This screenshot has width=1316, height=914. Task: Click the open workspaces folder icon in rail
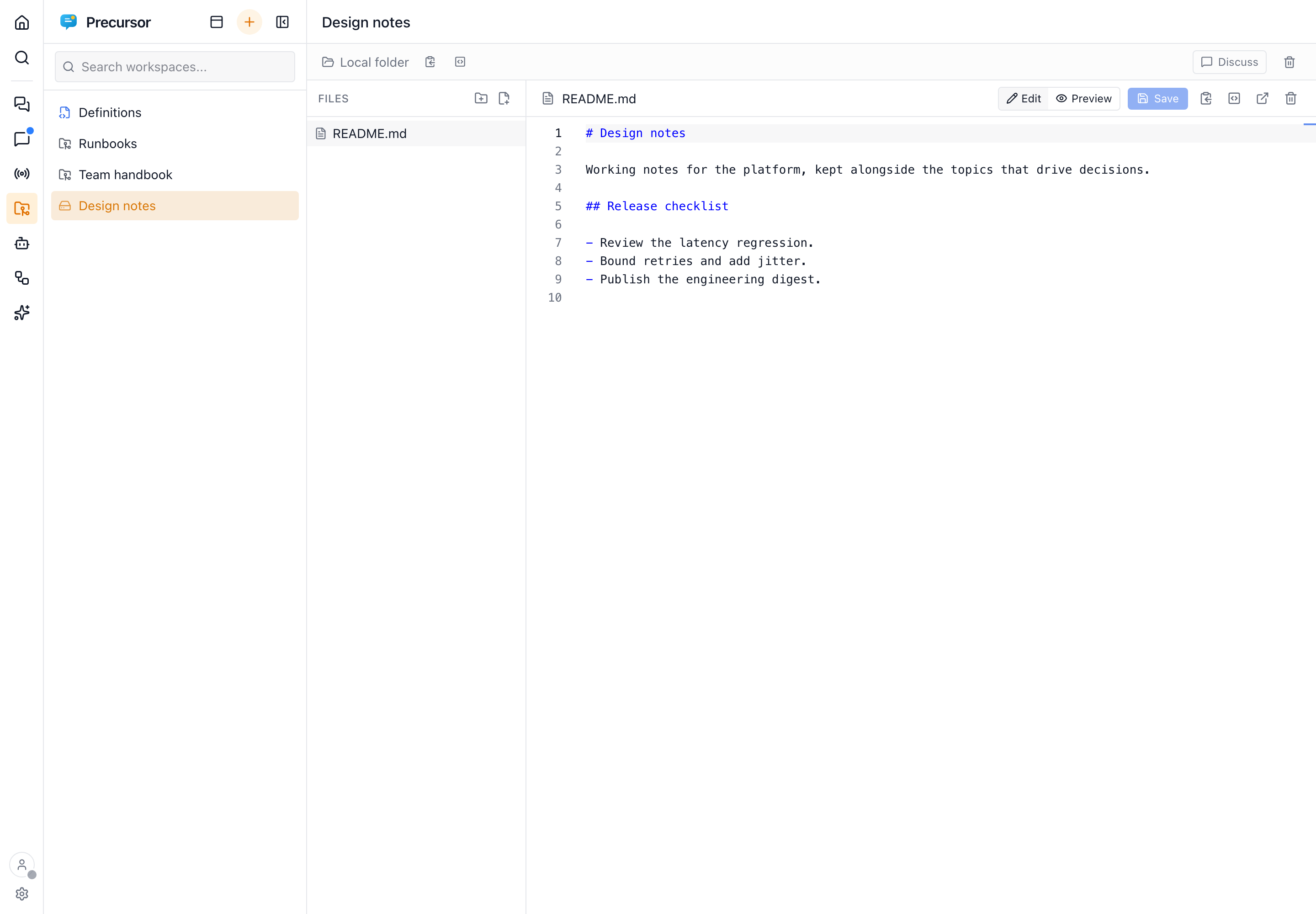tap(22, 208)
